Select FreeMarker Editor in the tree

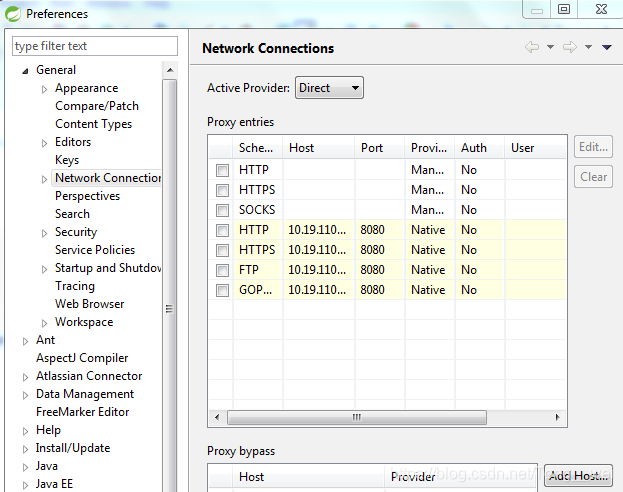(82, 412)
